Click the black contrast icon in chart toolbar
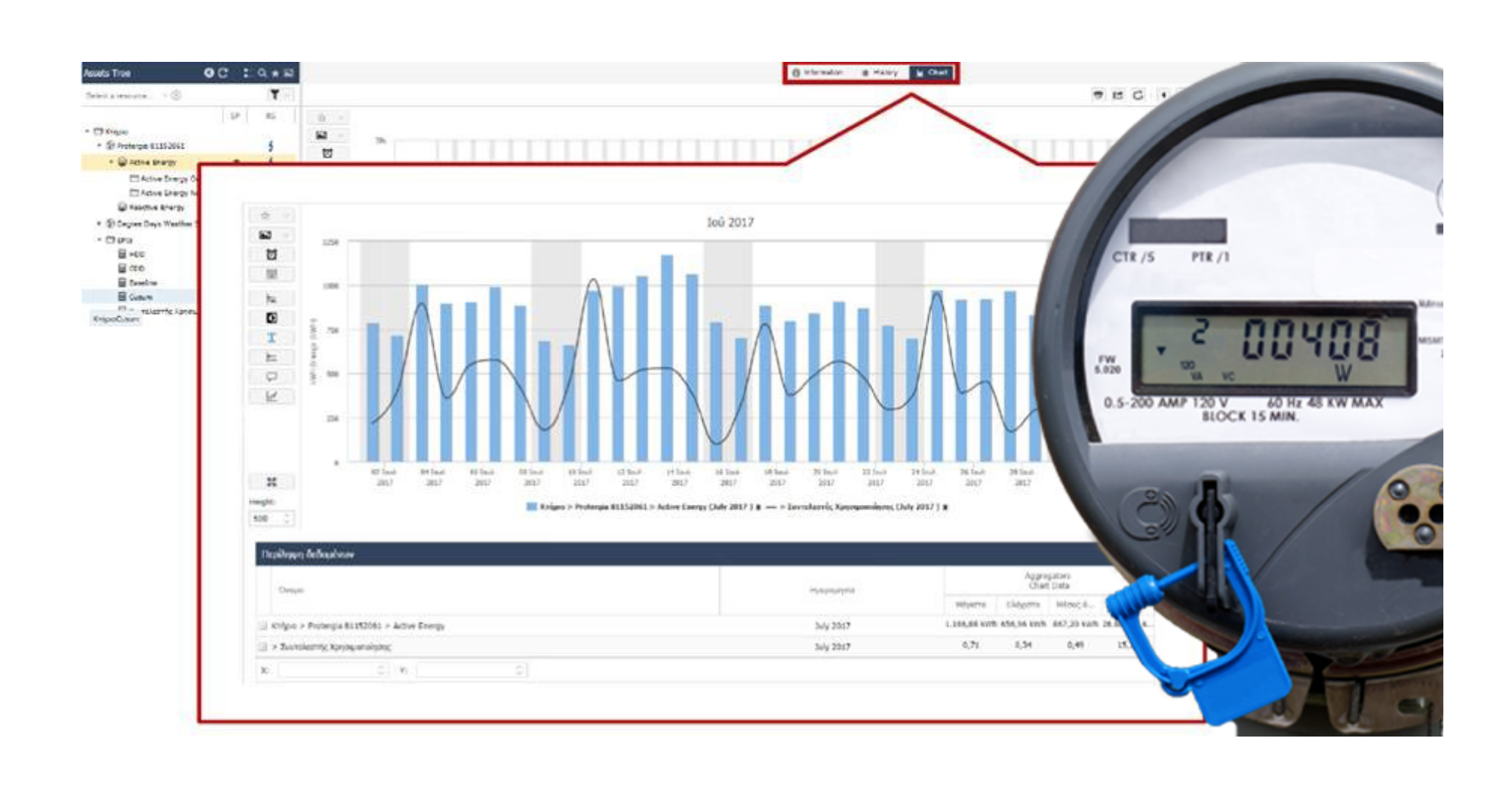 (272, 318)
